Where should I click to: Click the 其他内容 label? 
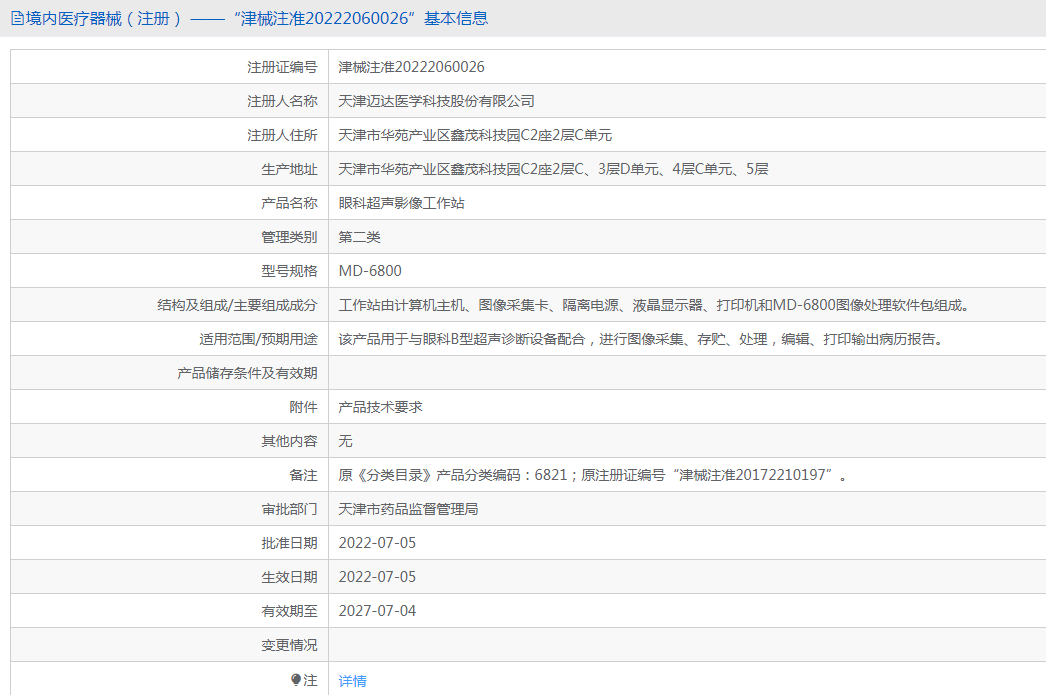pos(289,441)
